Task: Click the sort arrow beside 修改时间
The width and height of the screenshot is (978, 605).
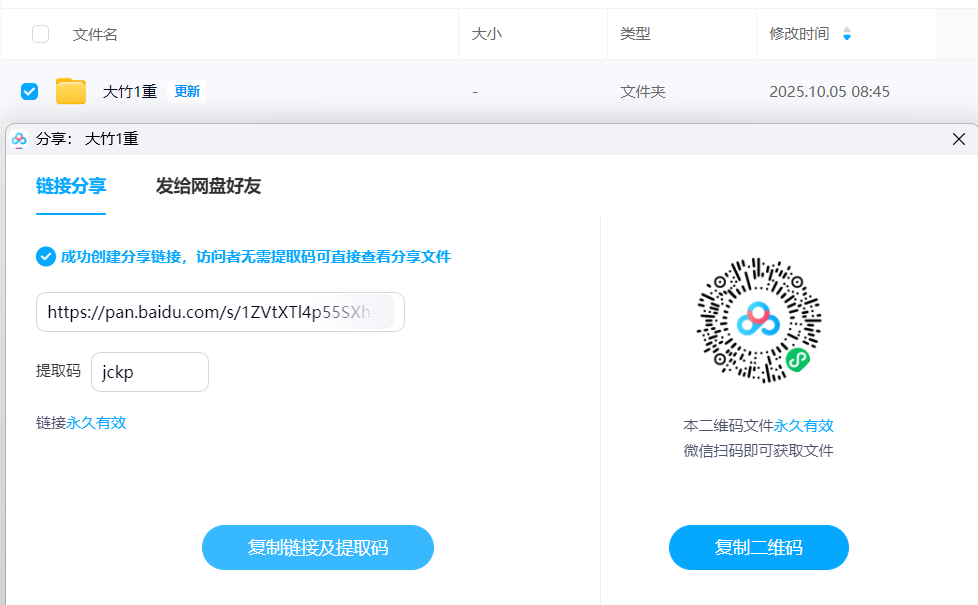Action: (x=847, y=35)
